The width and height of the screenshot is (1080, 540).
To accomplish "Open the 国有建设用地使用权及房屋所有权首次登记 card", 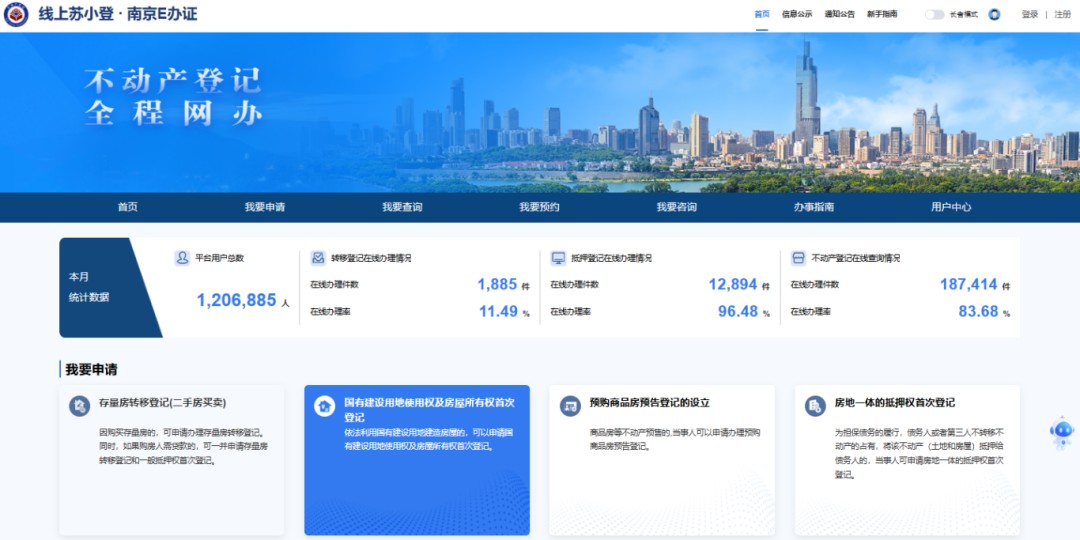I will [417, 460].
